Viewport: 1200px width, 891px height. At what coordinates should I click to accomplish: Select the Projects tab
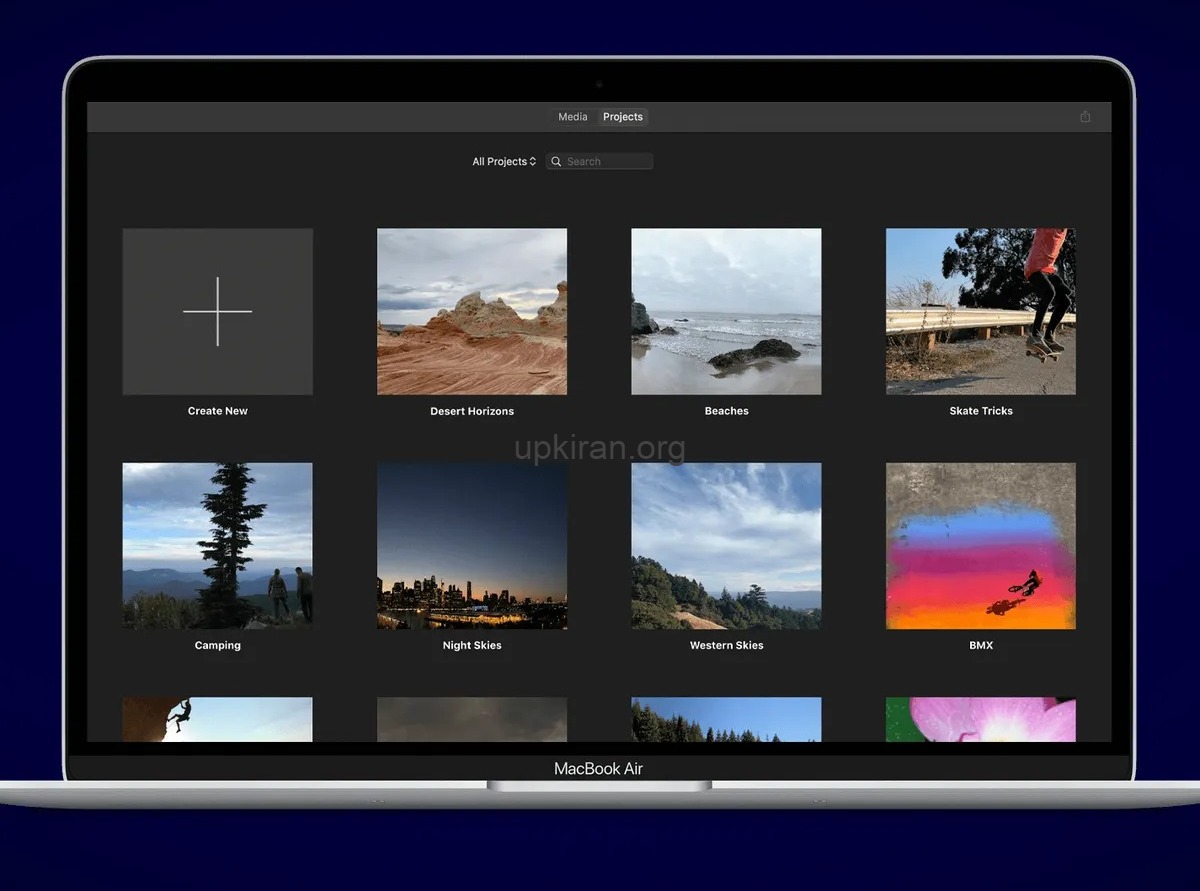click(623, 117)
